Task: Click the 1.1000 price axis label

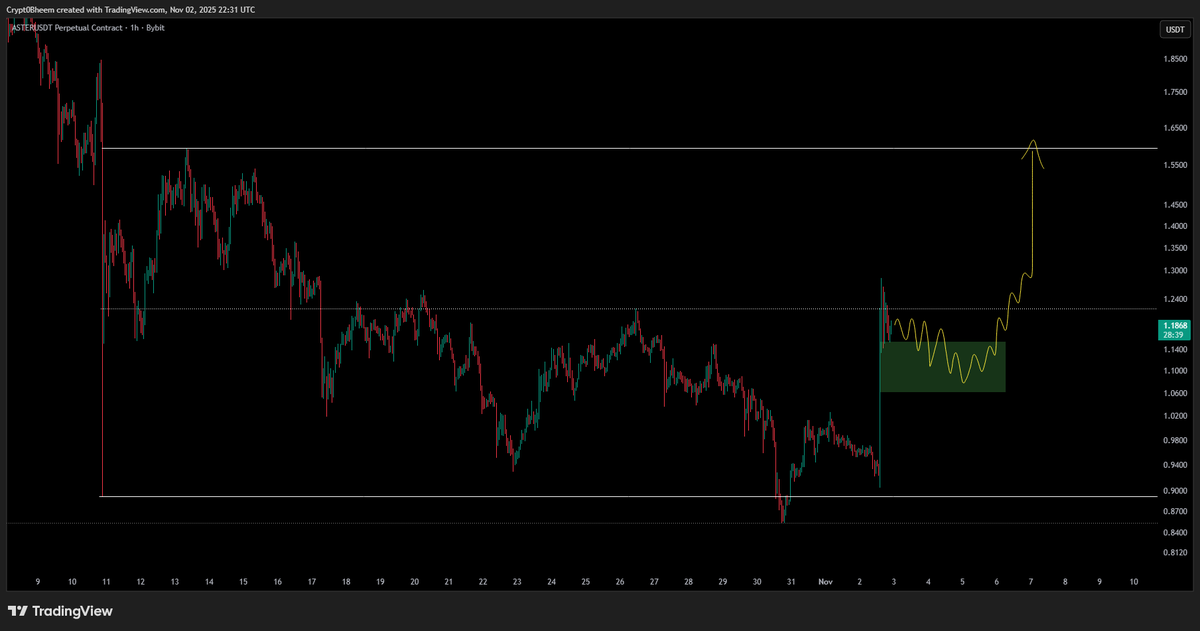Action: 1175,371
